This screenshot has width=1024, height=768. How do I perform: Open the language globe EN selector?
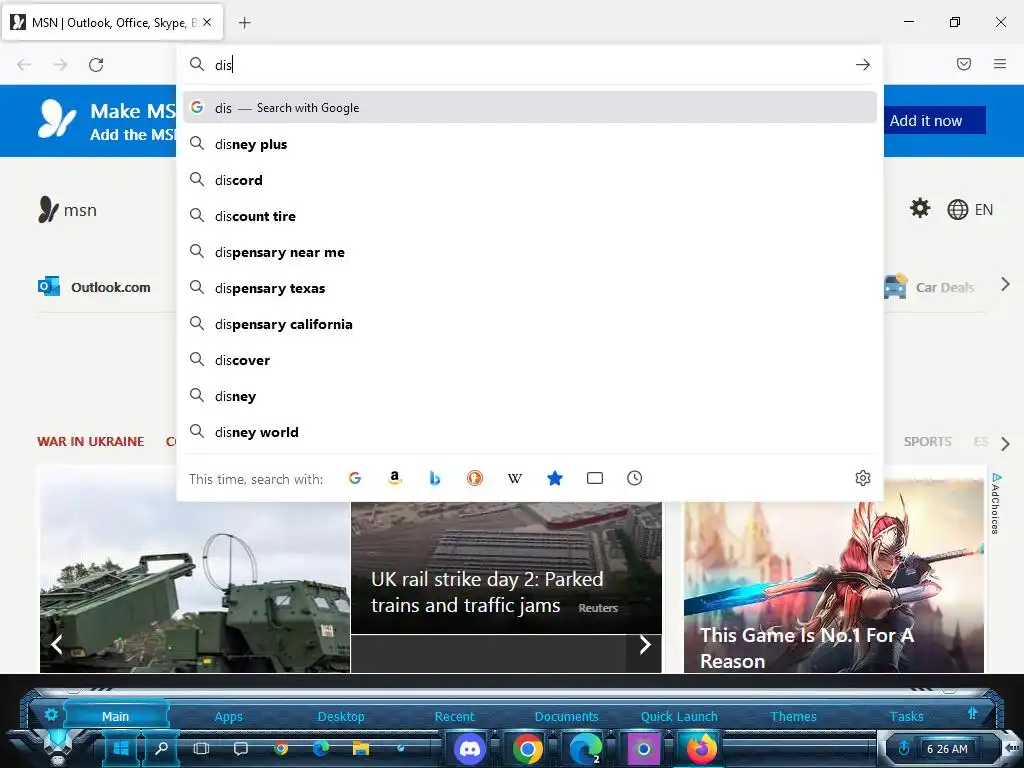coord(970,210)
